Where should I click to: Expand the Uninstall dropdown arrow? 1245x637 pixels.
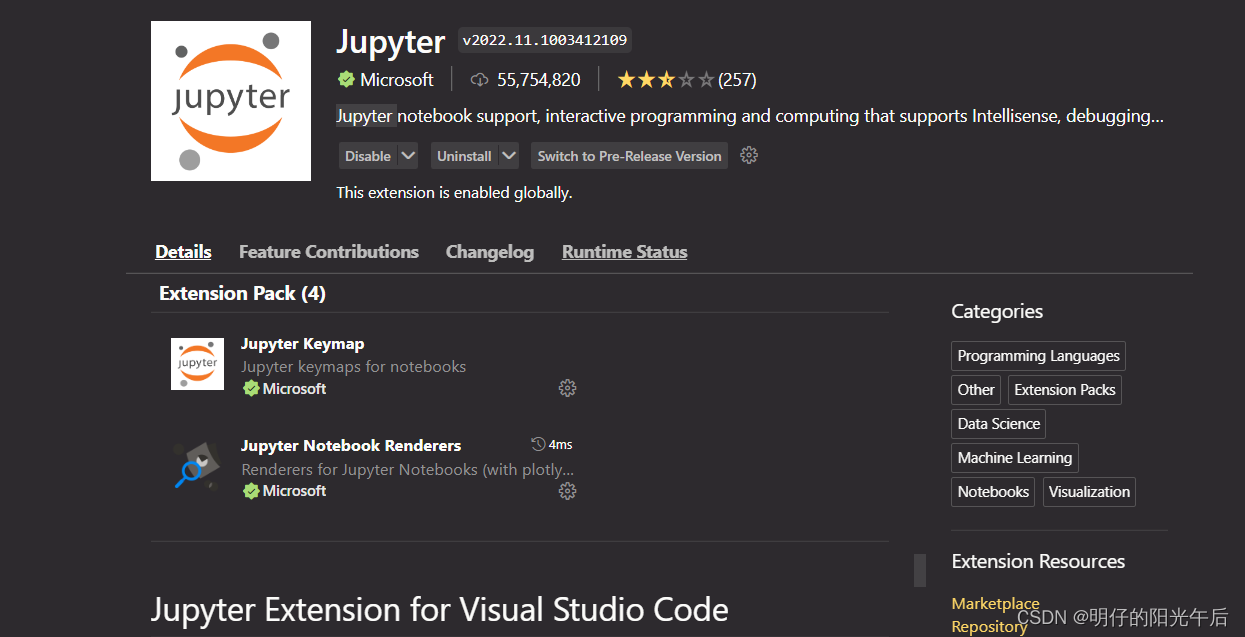[x=509, y=156]
